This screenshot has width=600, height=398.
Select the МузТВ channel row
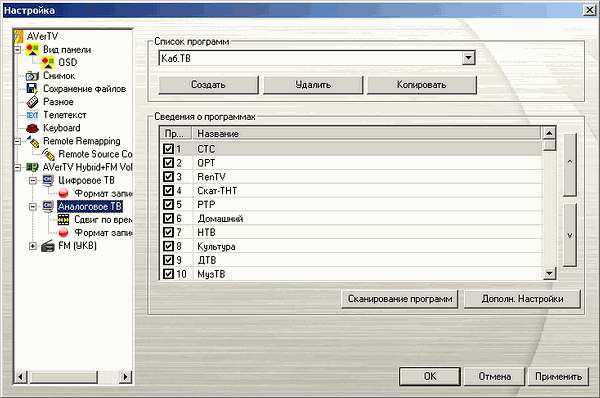351,274
